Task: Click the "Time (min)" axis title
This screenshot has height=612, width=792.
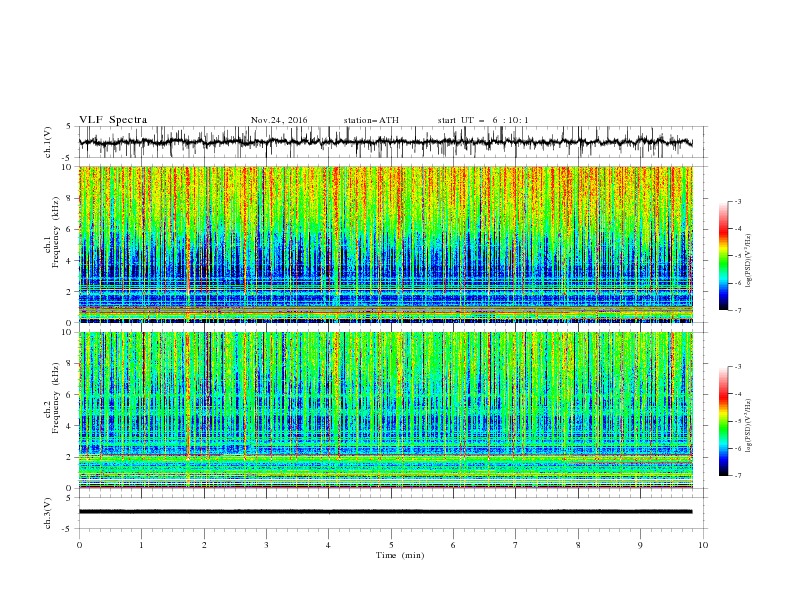Action: click(400, 555)
